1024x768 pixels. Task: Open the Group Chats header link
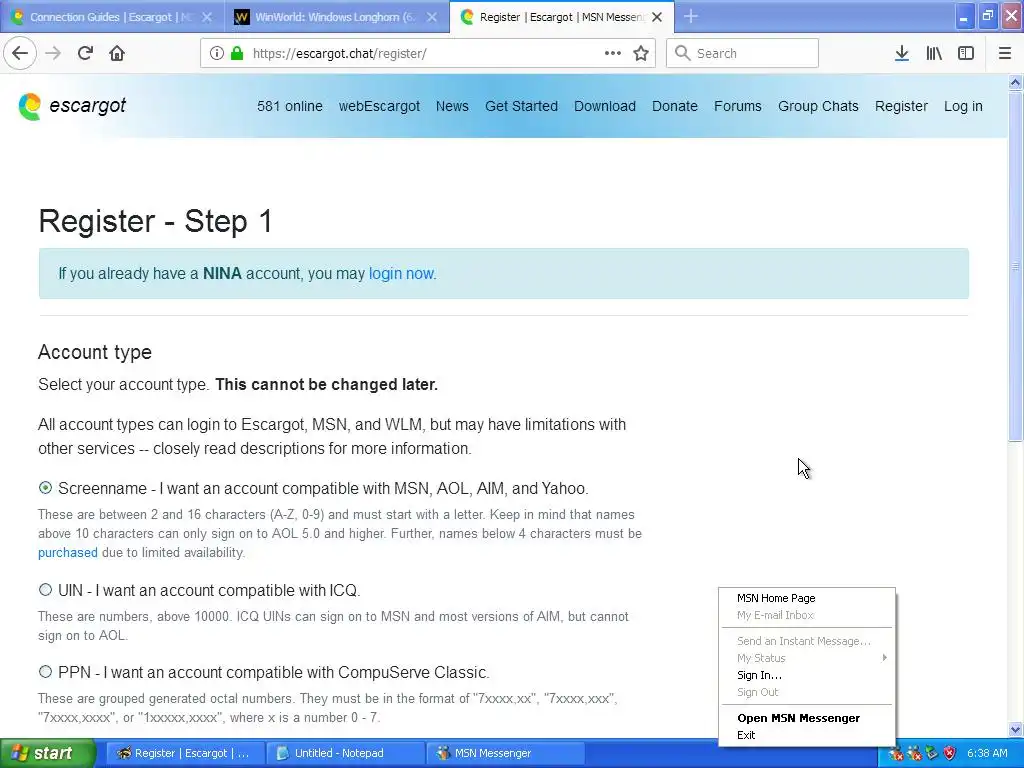click(818, 106)
